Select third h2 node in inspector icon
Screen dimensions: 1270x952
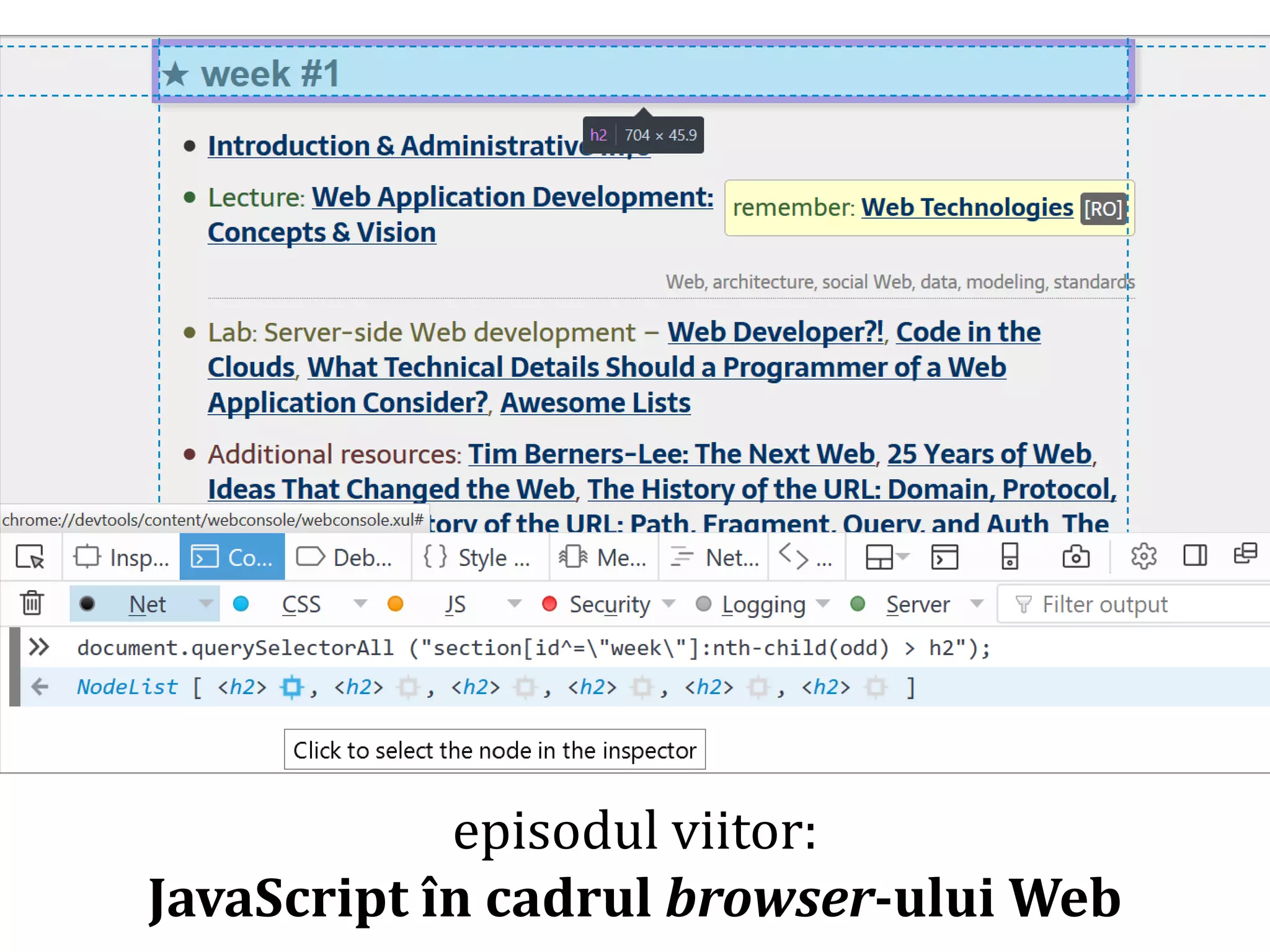(525, 687)
